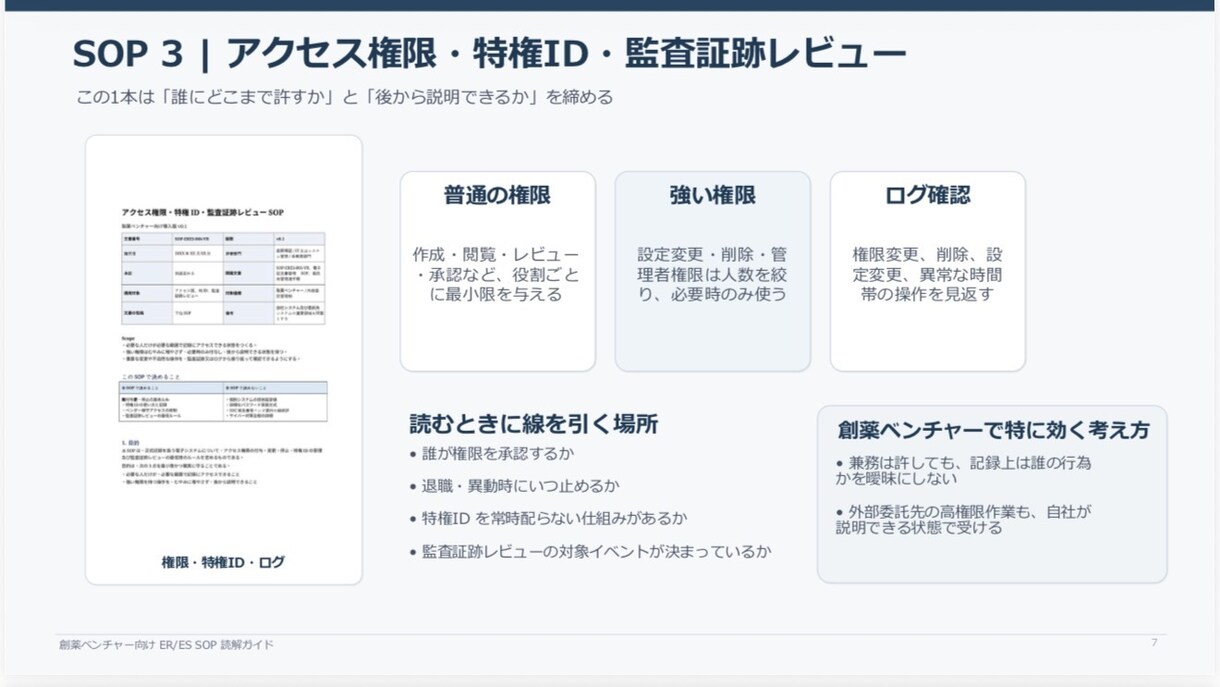Click the text '権限変更、削除、設定変更、異常な時間帯の操作を見返す'
The image size is (1220, 687).
927,274
